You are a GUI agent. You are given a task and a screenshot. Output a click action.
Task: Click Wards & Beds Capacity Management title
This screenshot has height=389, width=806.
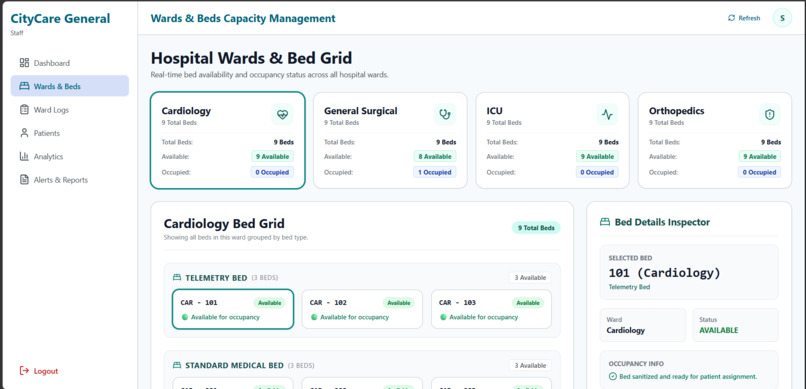(243, 18)
